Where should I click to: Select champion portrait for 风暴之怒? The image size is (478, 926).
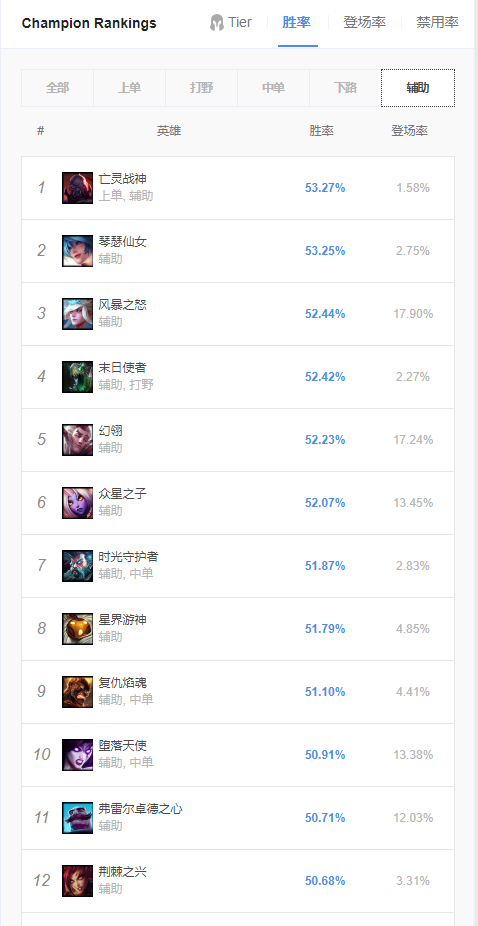(x=77, y=314)
